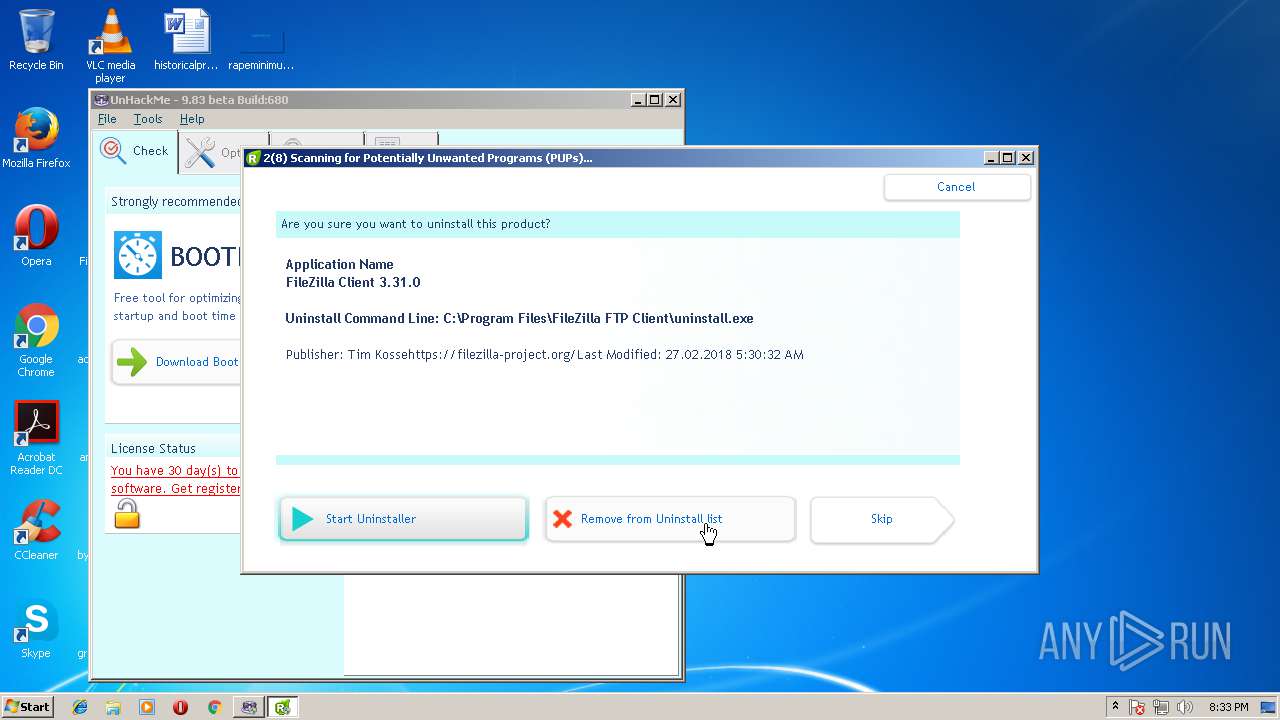
Task: Click the Publisher Tim Kosse line
Action: click(544, 355)
